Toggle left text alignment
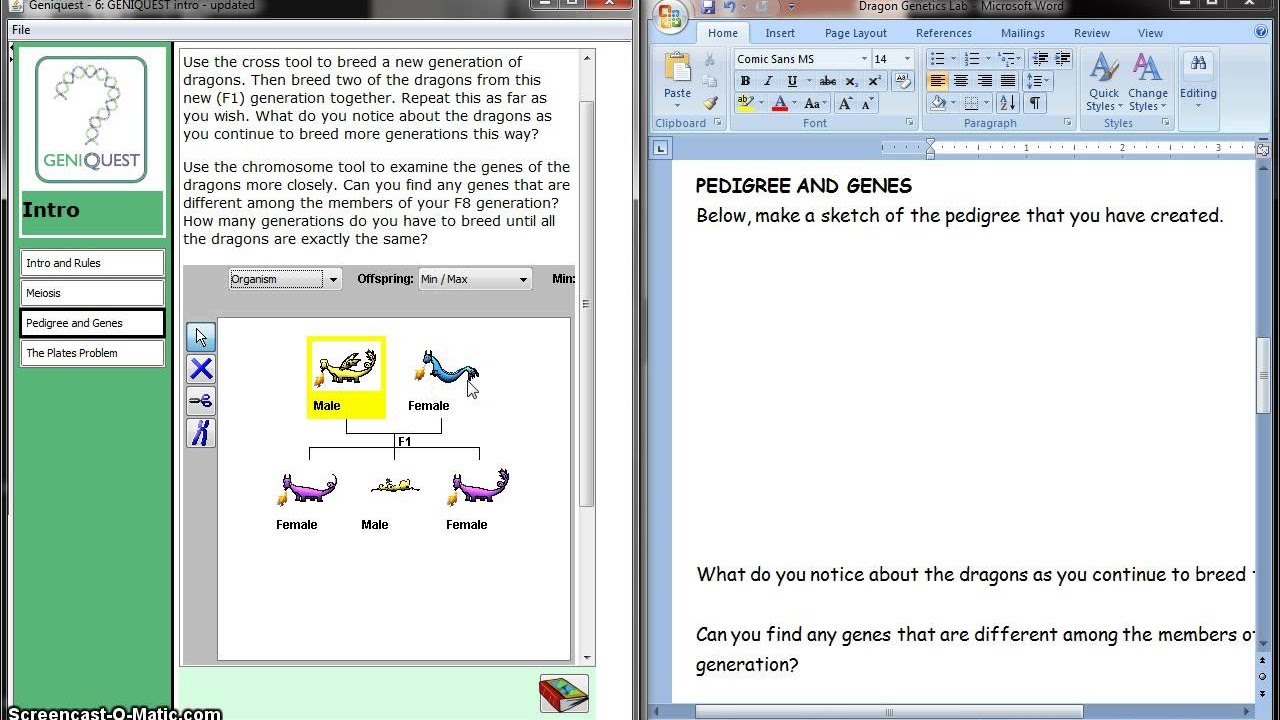The image size is (1280, 720). (x=938, y=81)
